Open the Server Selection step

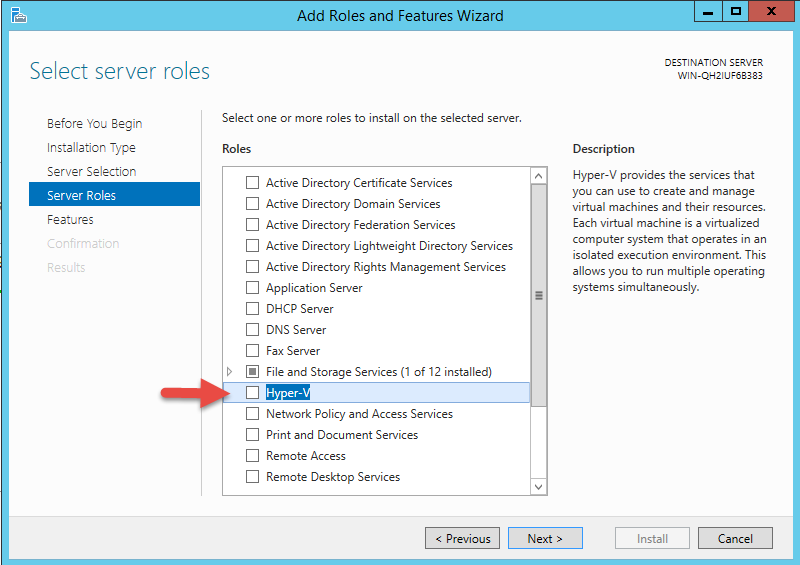coord(91,171)
